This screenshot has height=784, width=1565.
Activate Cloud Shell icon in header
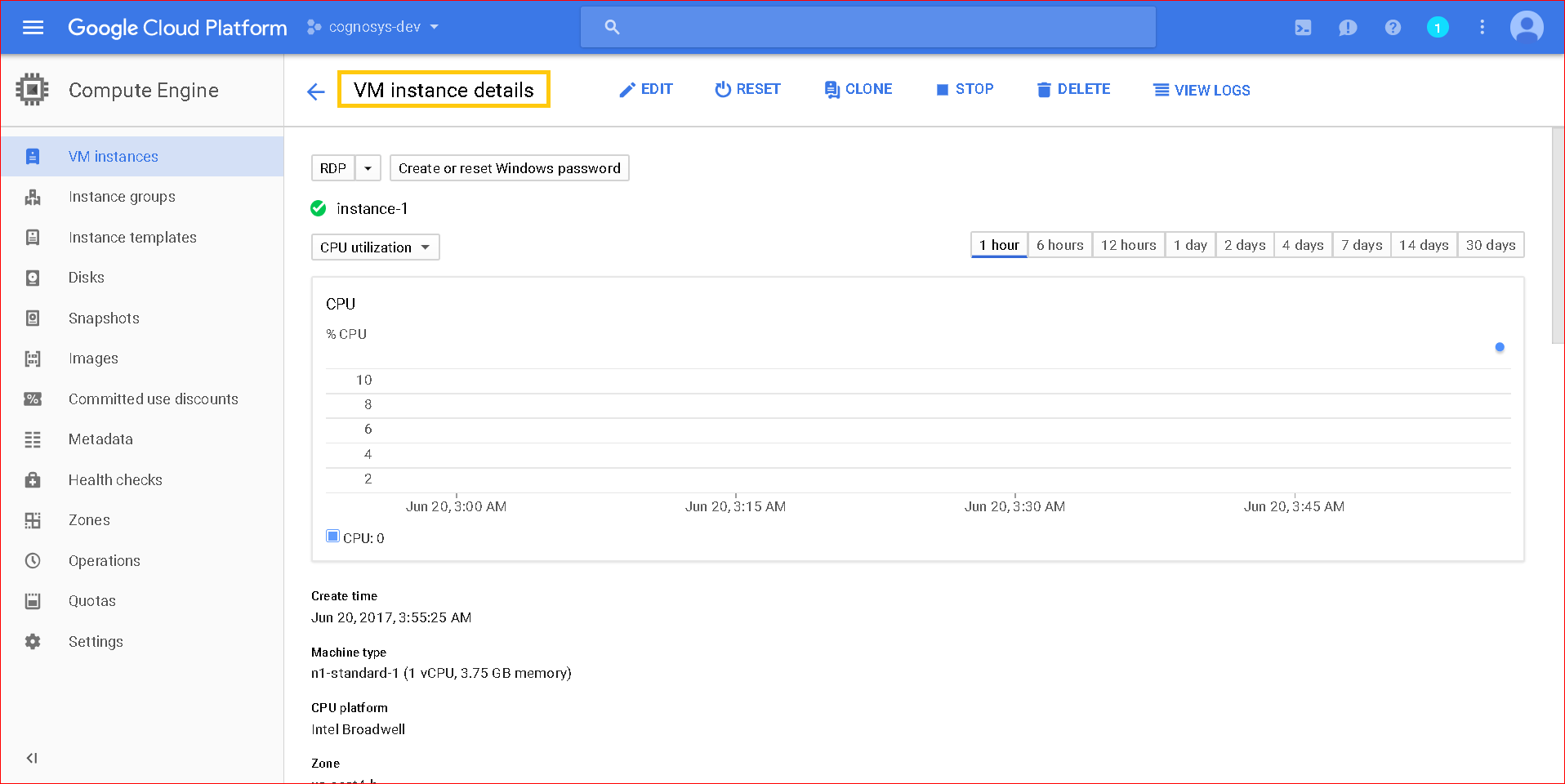(1303, 28)
